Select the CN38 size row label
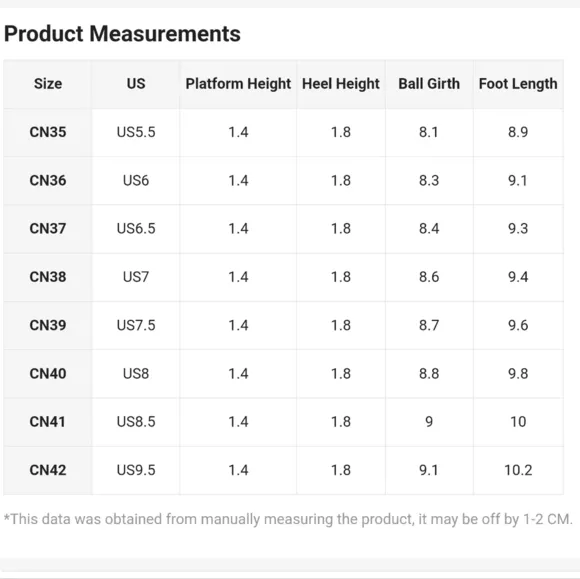580x579 pixels. pos(48,277)
